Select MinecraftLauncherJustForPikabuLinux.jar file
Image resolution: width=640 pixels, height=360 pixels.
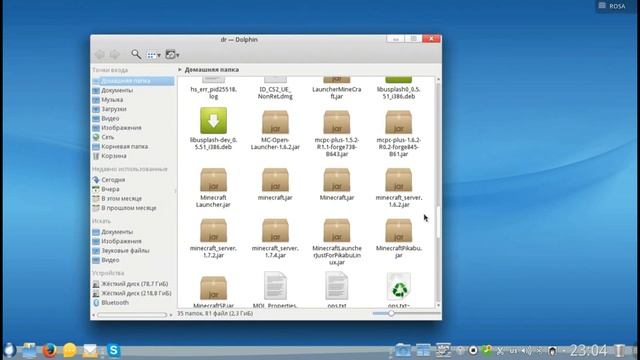point(337,242)
